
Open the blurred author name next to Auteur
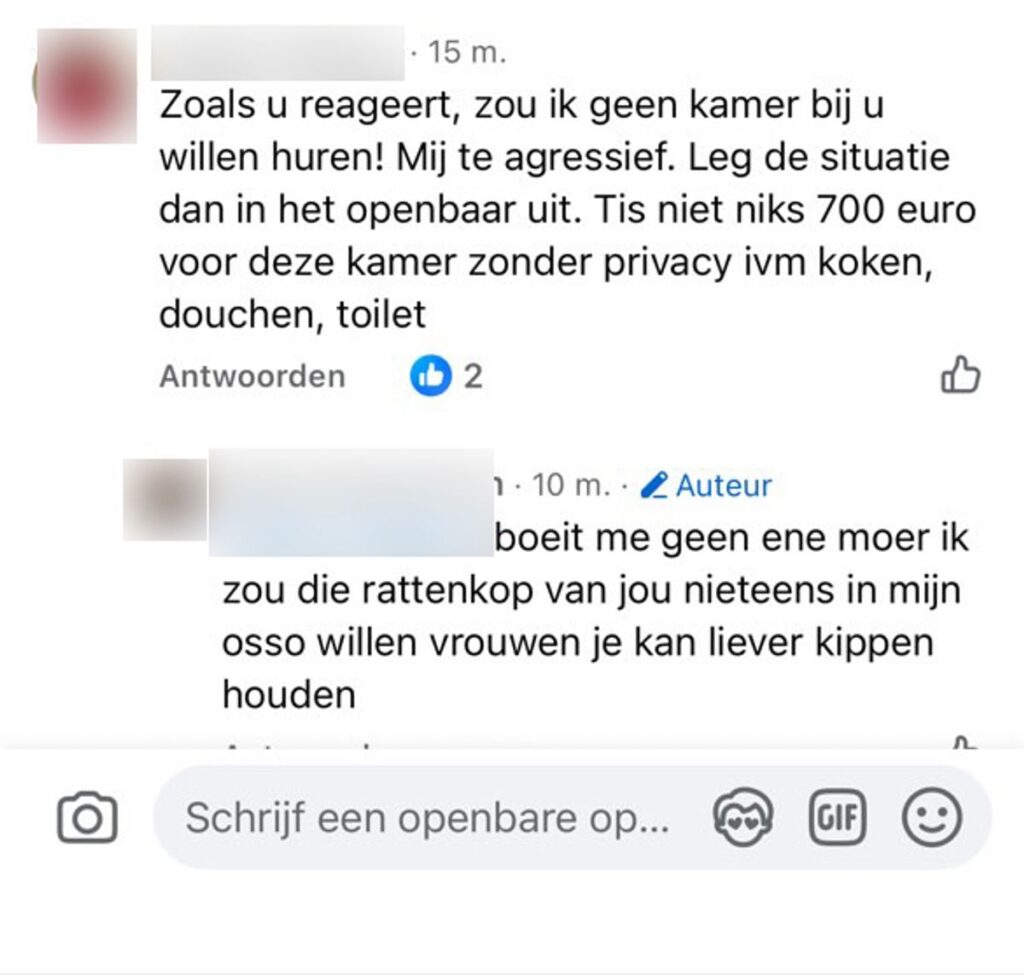click(353, 485)
